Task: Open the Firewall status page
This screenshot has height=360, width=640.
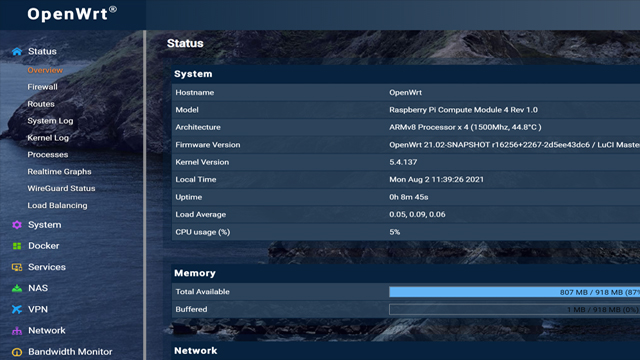Action: click(x=42, y=87)
